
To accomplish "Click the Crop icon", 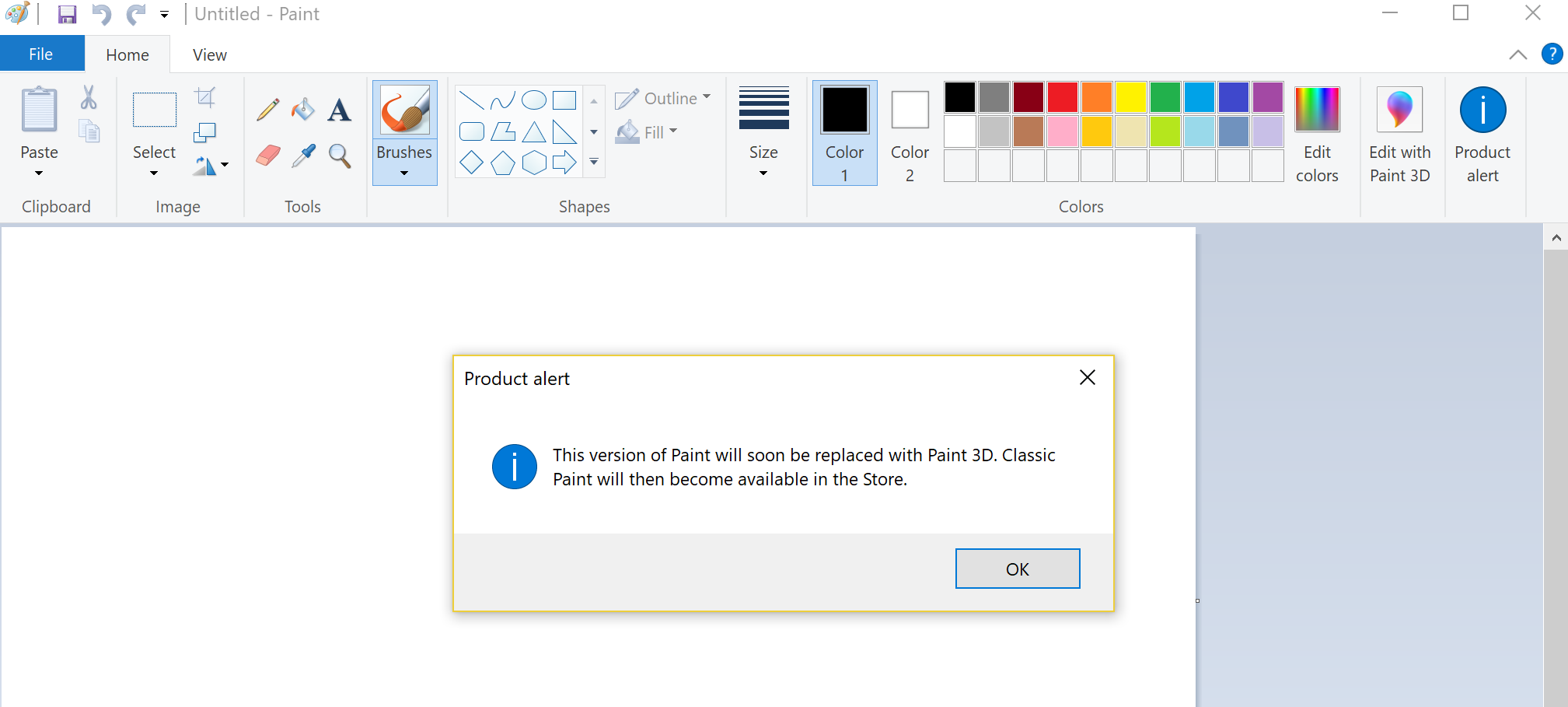I will click(205, 97).
